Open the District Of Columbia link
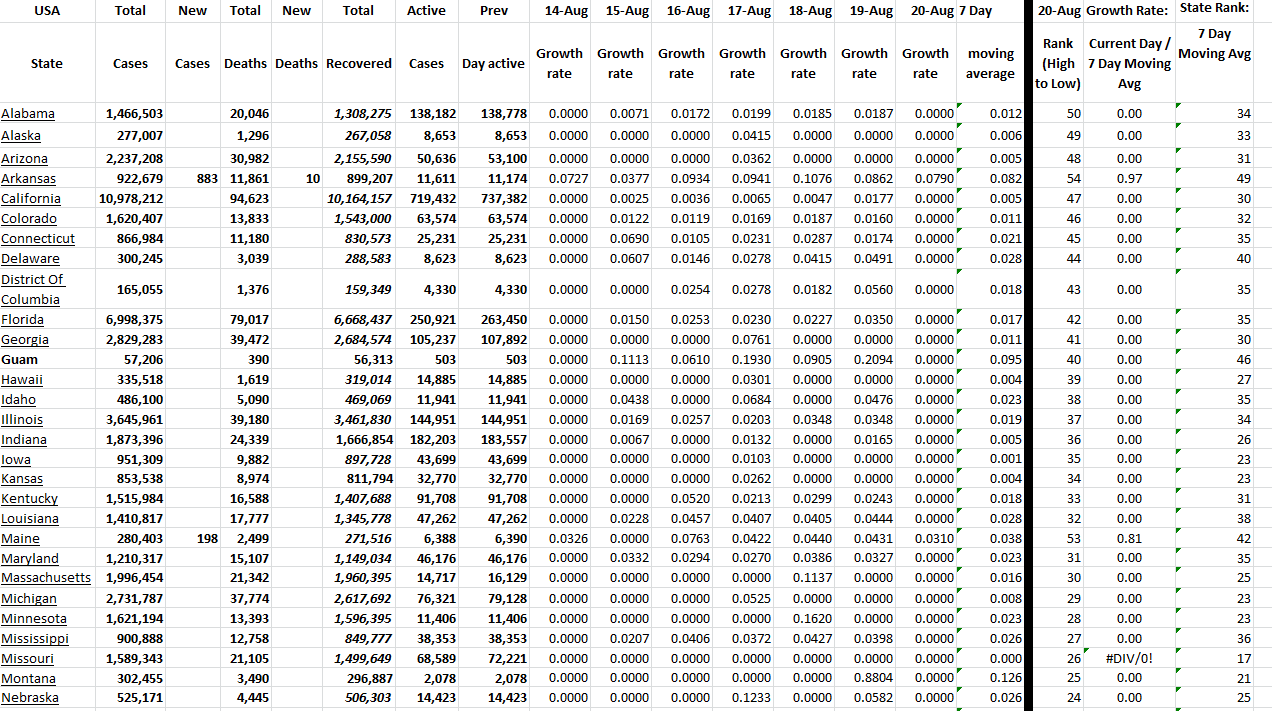 pos(33,289)
